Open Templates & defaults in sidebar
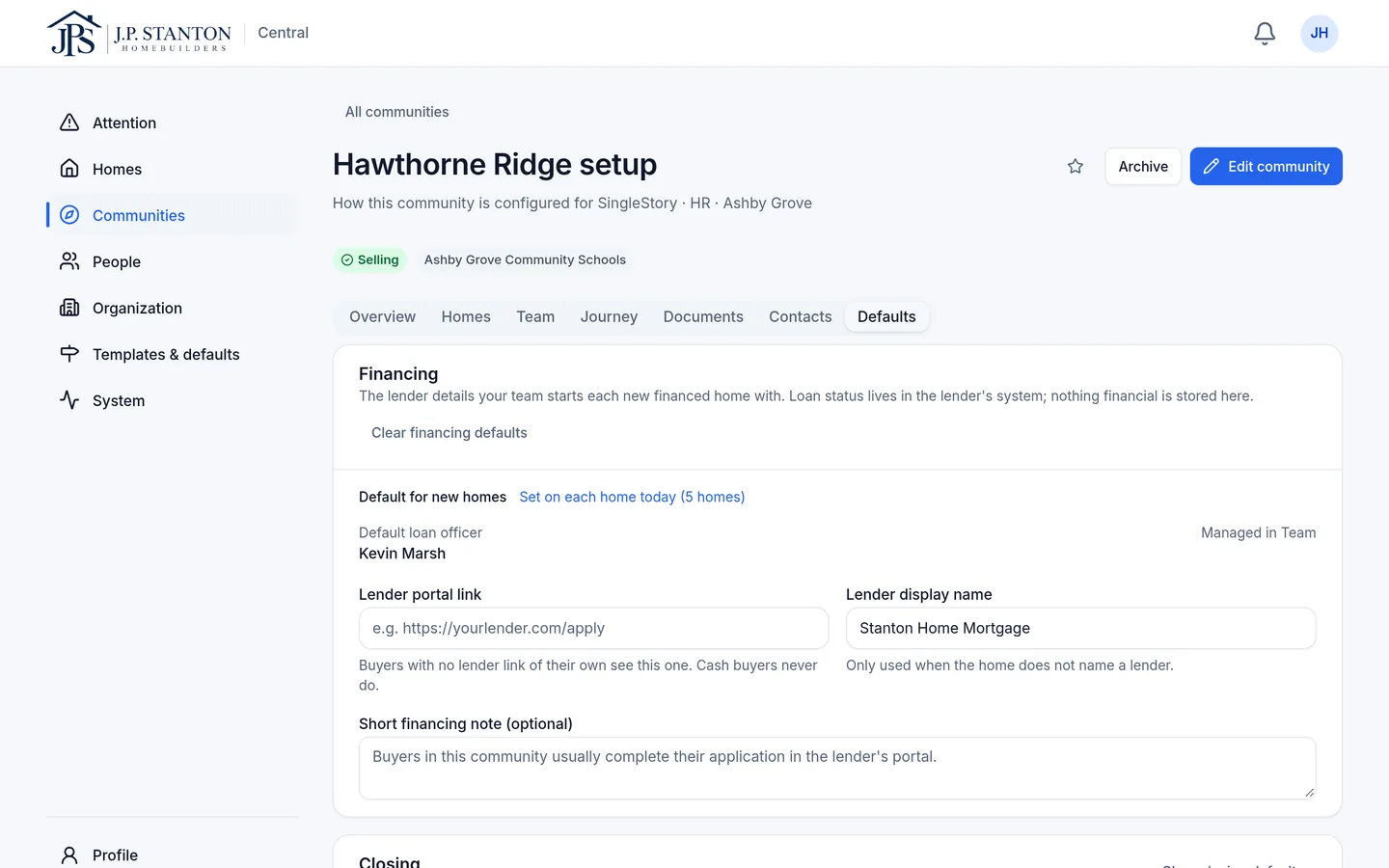The image size is (1389, 868). coord(166,355)
